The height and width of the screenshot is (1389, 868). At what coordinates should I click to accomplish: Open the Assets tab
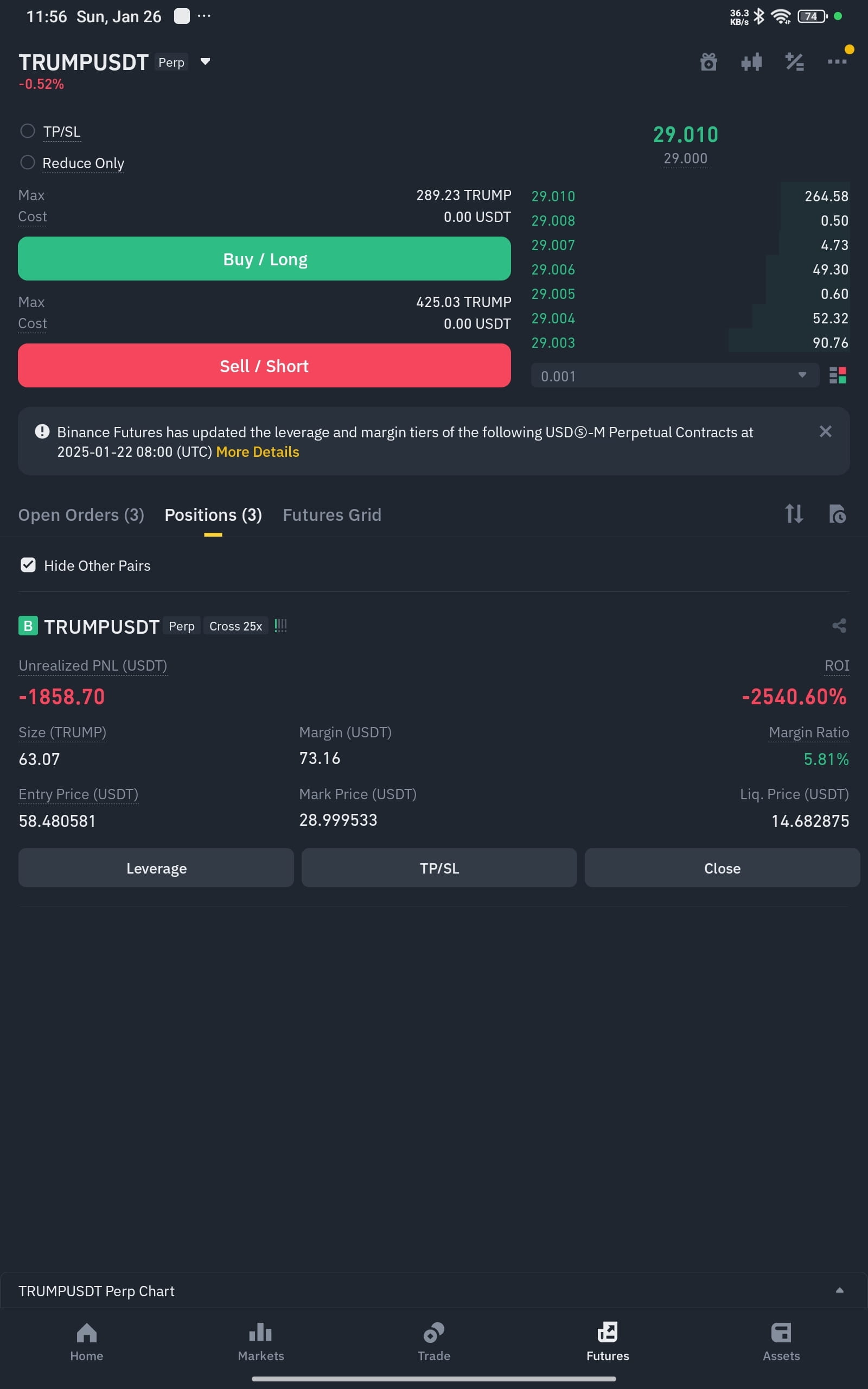coord(781,1342)
